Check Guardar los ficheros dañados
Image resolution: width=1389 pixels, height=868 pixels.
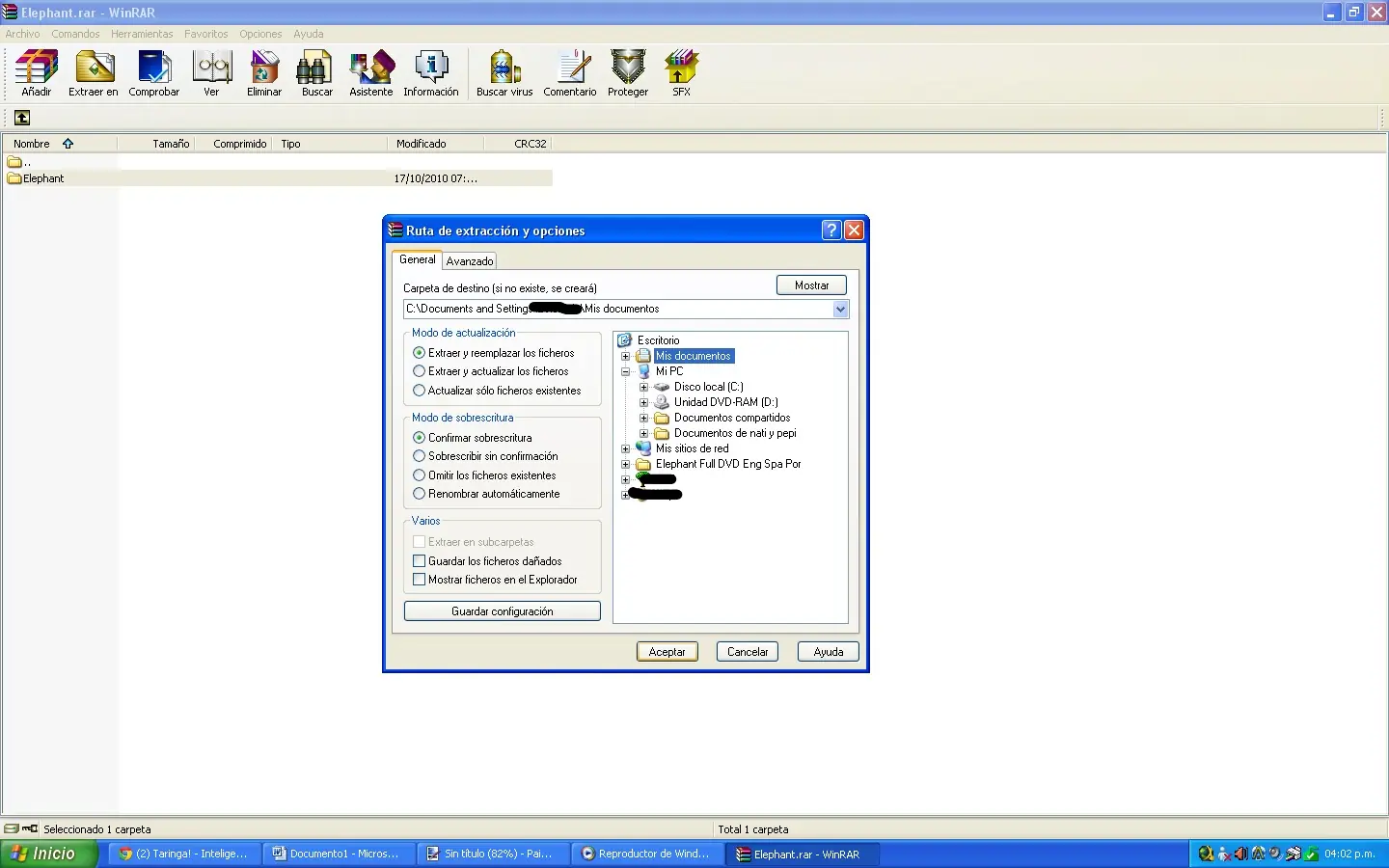[487, 561]
